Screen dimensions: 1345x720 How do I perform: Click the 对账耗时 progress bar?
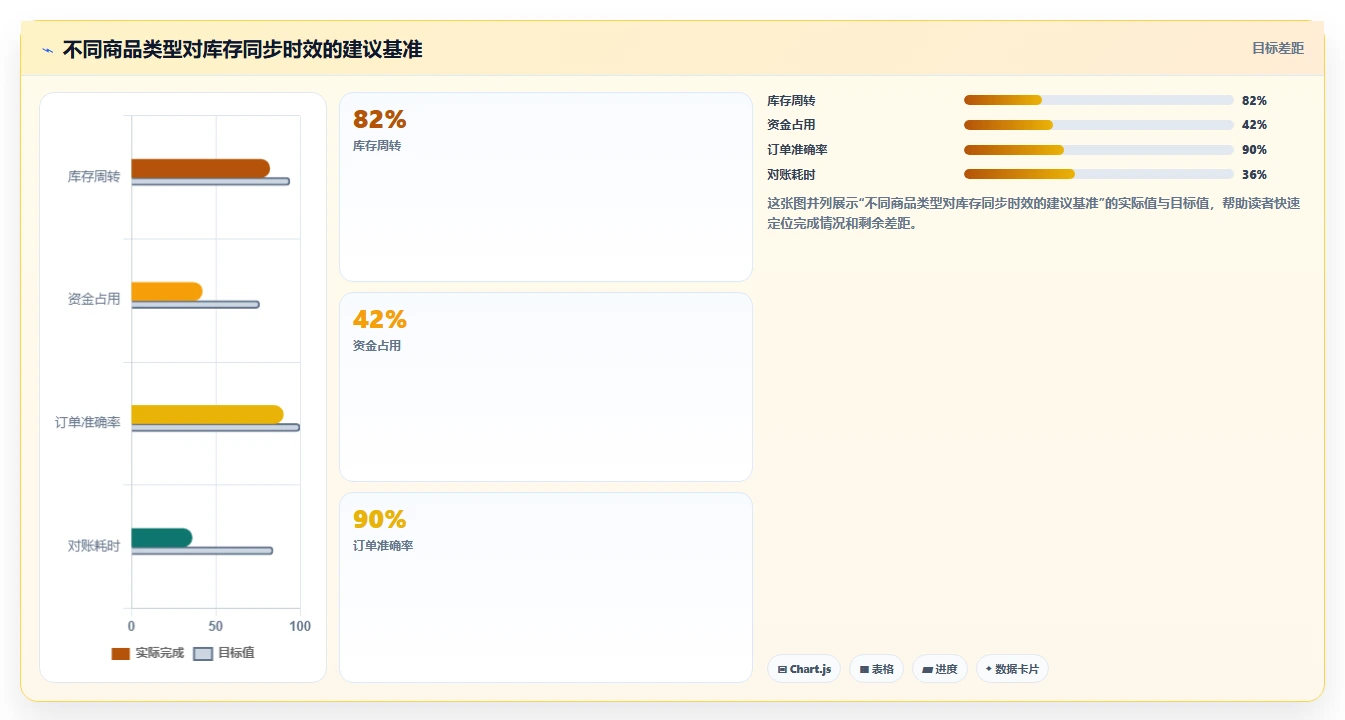click(x=1098, y=174)
